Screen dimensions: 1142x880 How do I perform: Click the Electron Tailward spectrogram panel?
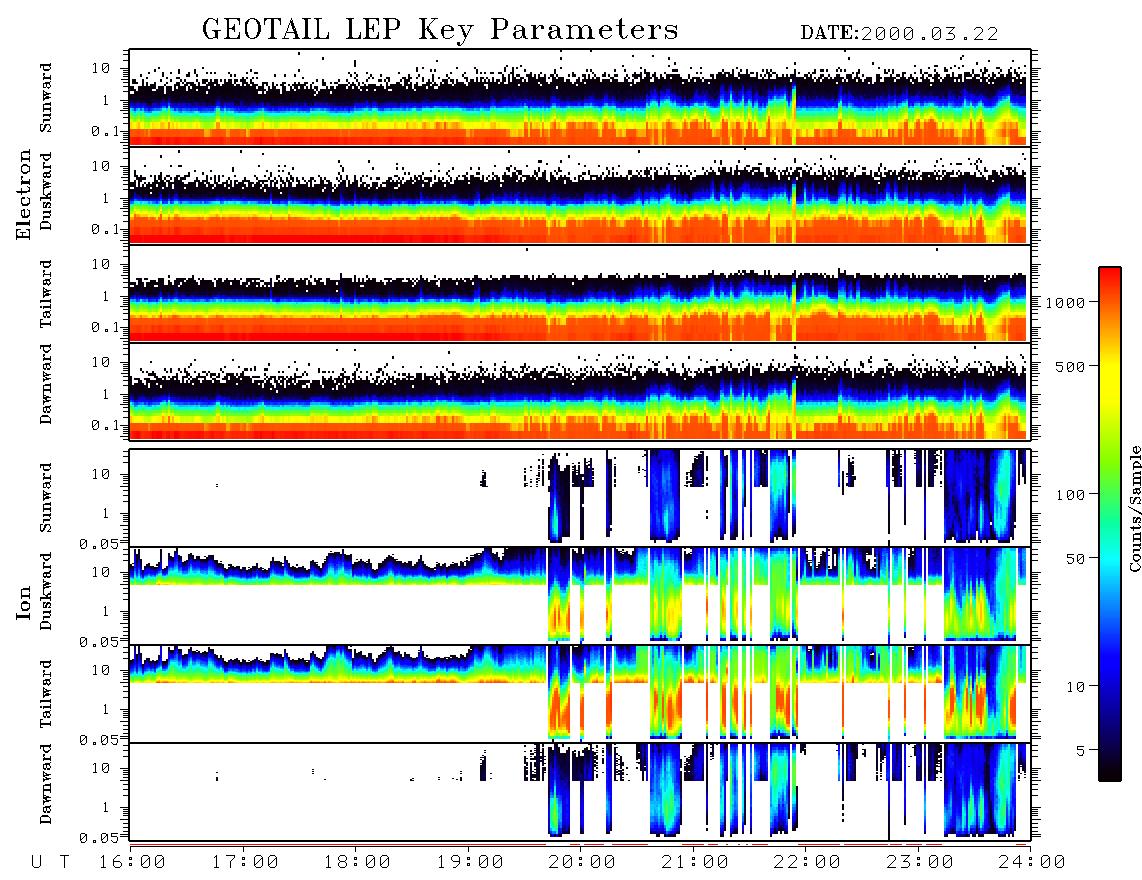[580, 294]
